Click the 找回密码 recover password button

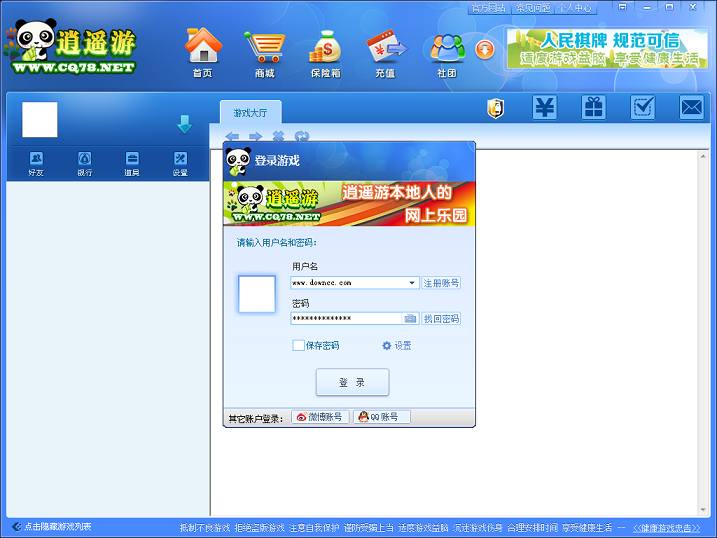pyautogui.click(x=441, y=318)
